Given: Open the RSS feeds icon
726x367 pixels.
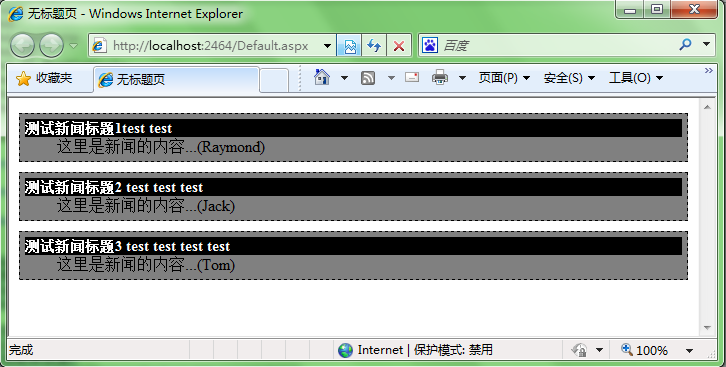Looking at the screenshot, I should point(368,78).
